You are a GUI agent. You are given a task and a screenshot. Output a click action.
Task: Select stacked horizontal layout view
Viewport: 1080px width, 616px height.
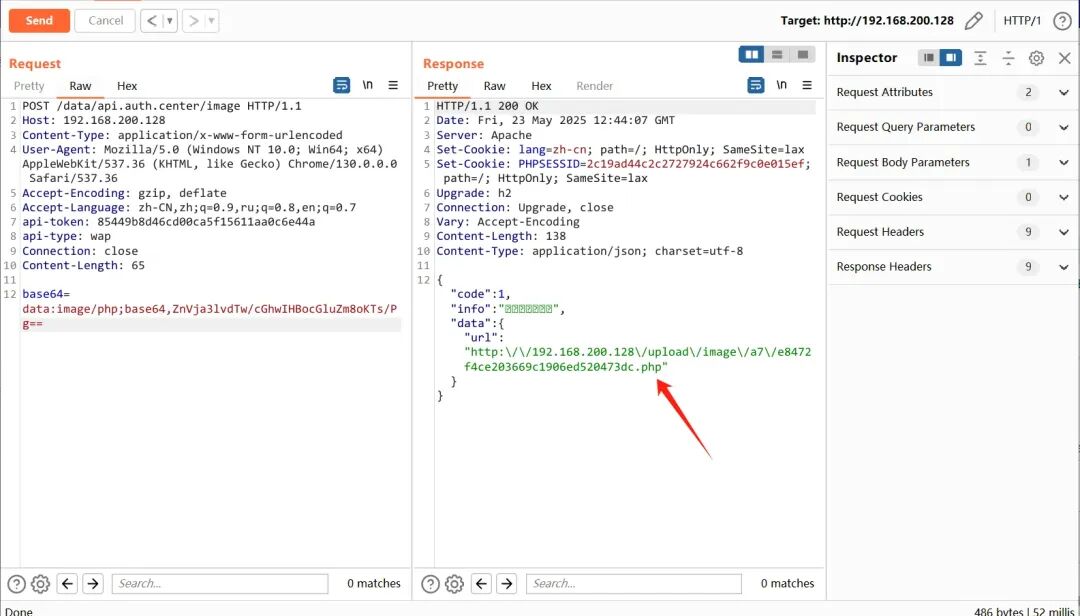coord(777,54)
